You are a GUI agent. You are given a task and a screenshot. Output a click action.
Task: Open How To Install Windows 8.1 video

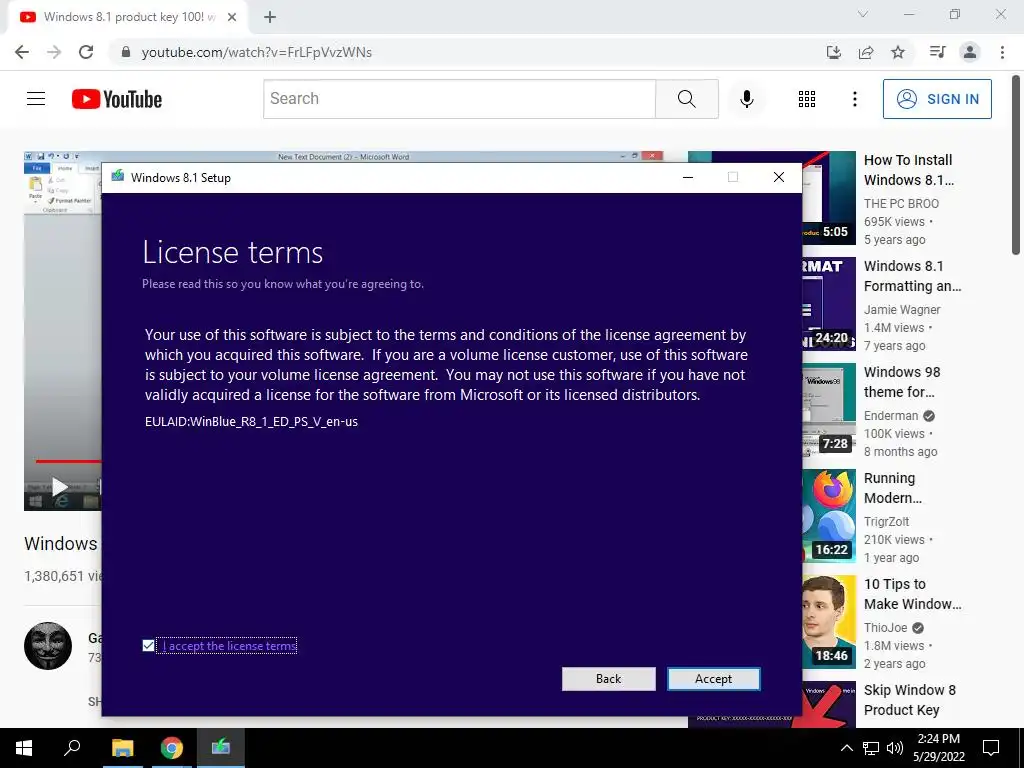click(909, 170)
